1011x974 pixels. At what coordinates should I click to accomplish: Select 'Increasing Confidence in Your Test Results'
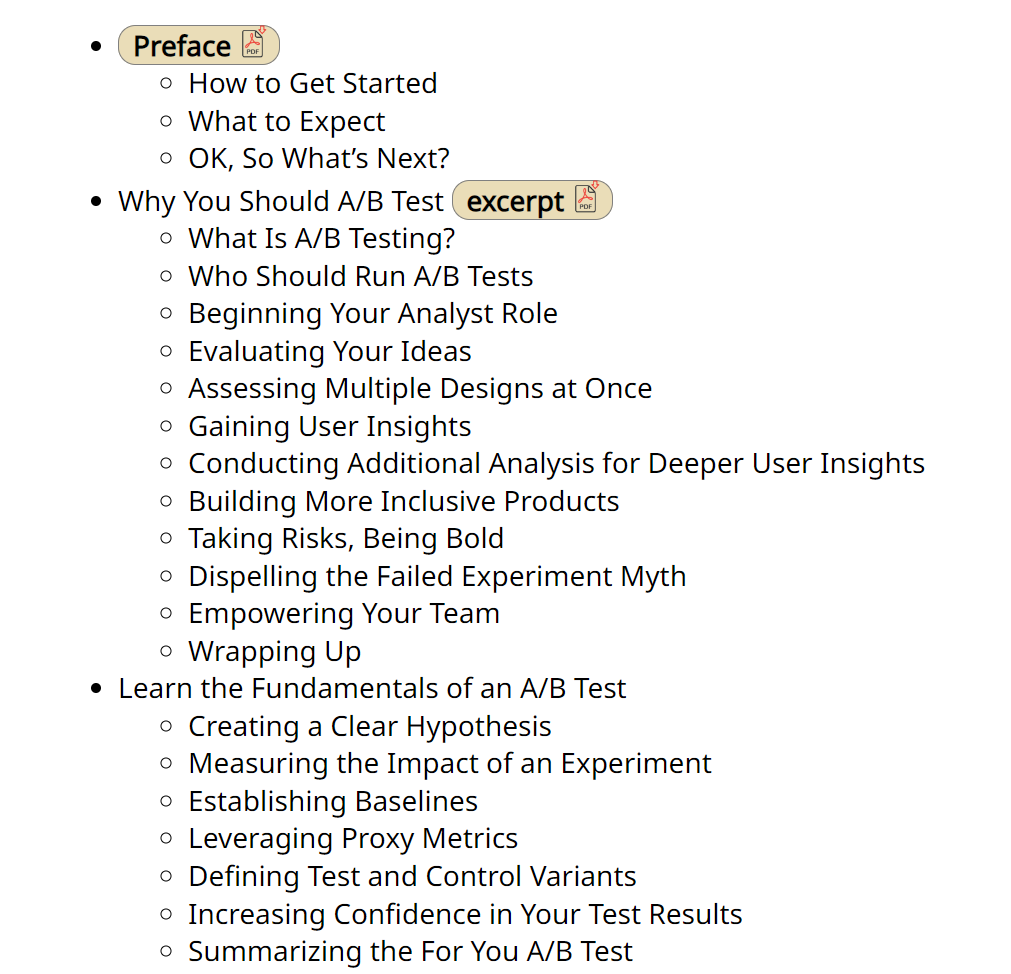point(465,915)
